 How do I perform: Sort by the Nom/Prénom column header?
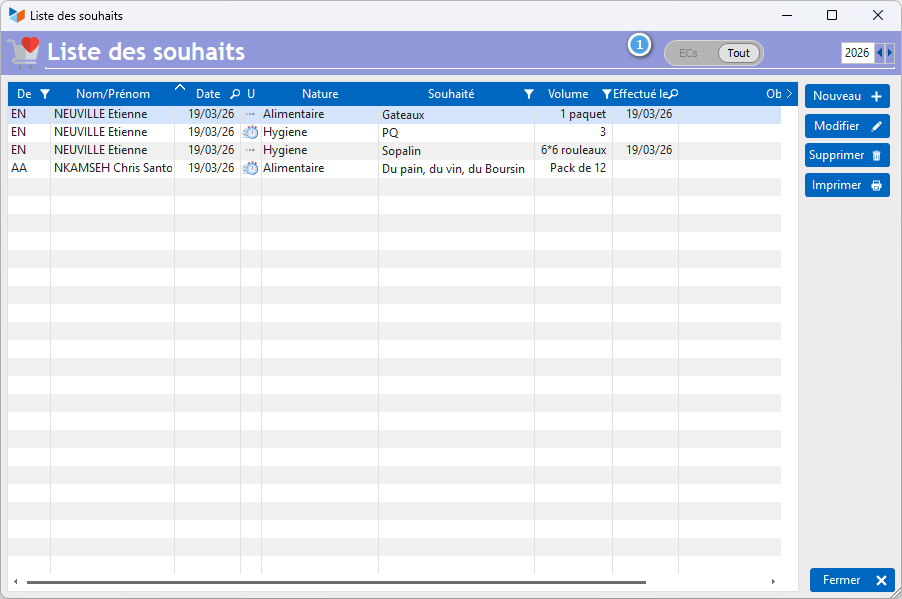pos(112,94)
